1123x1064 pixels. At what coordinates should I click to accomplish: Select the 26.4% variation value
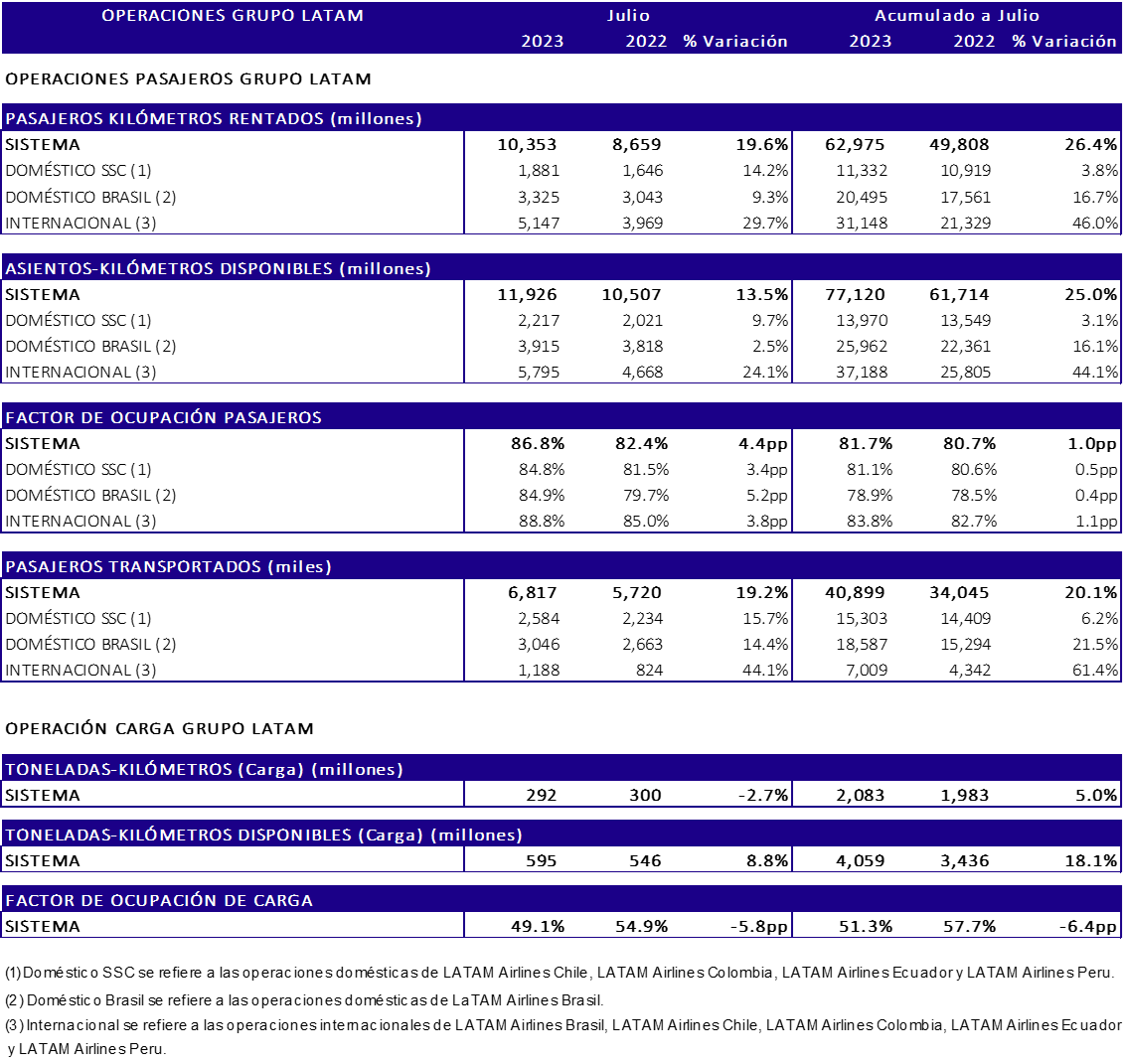click(1091, 145)
